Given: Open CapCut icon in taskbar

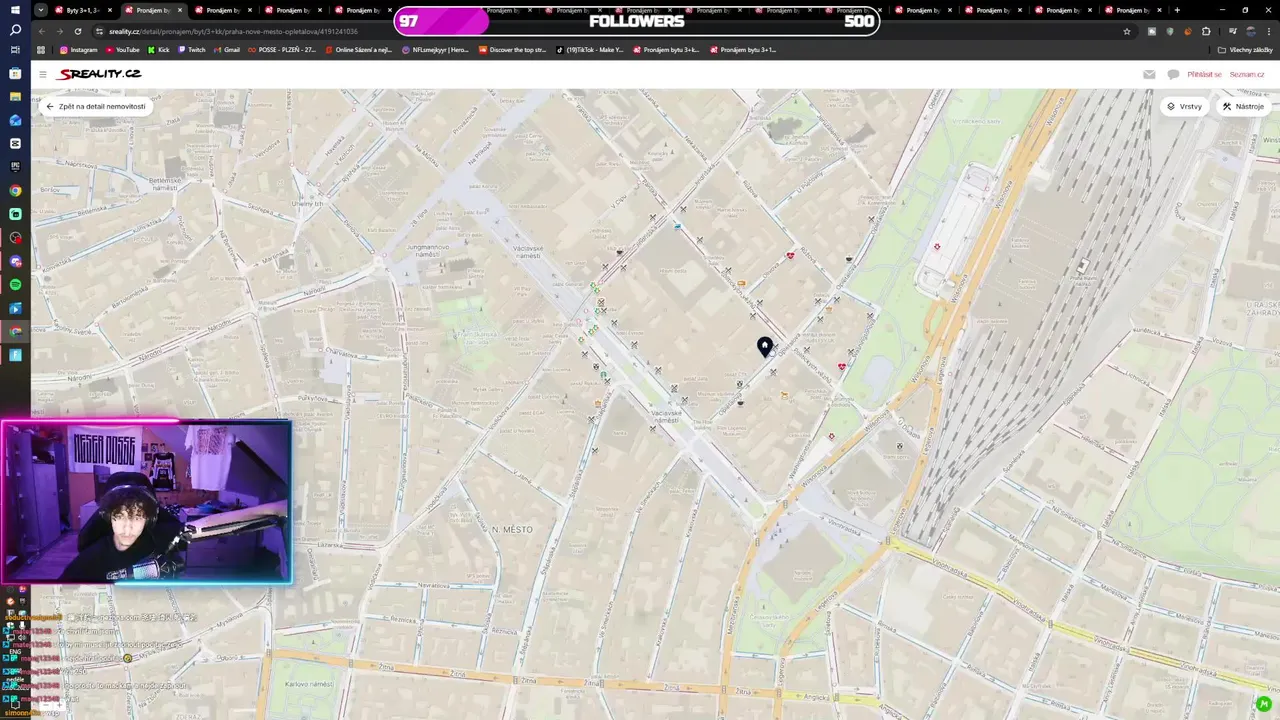Looking at the screenshot, I should coord(15,143).
